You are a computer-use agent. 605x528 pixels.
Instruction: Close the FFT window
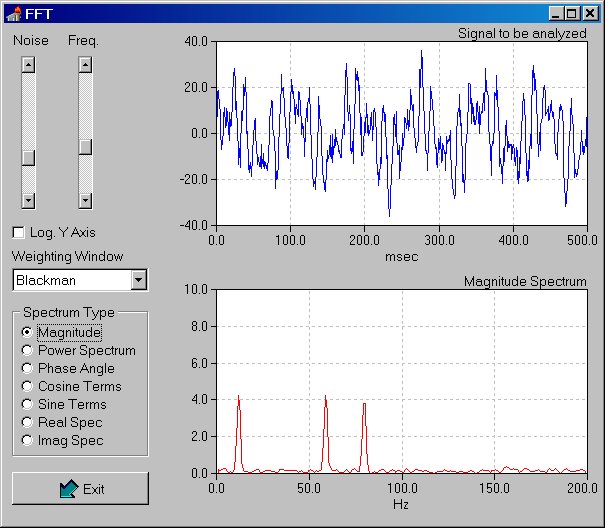coord(590,14)
